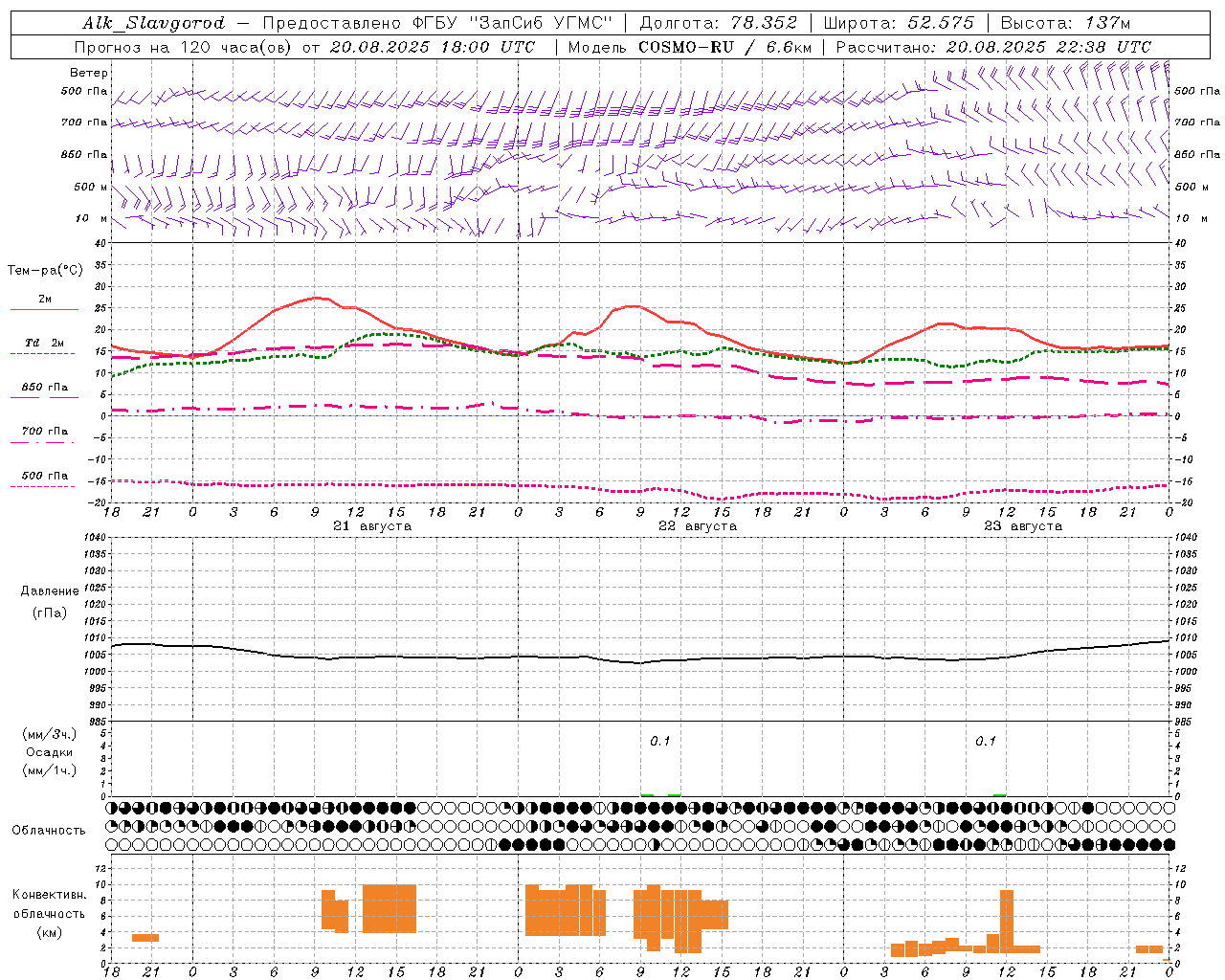Click the 'Ветер' wind panel label

(89, 73)
